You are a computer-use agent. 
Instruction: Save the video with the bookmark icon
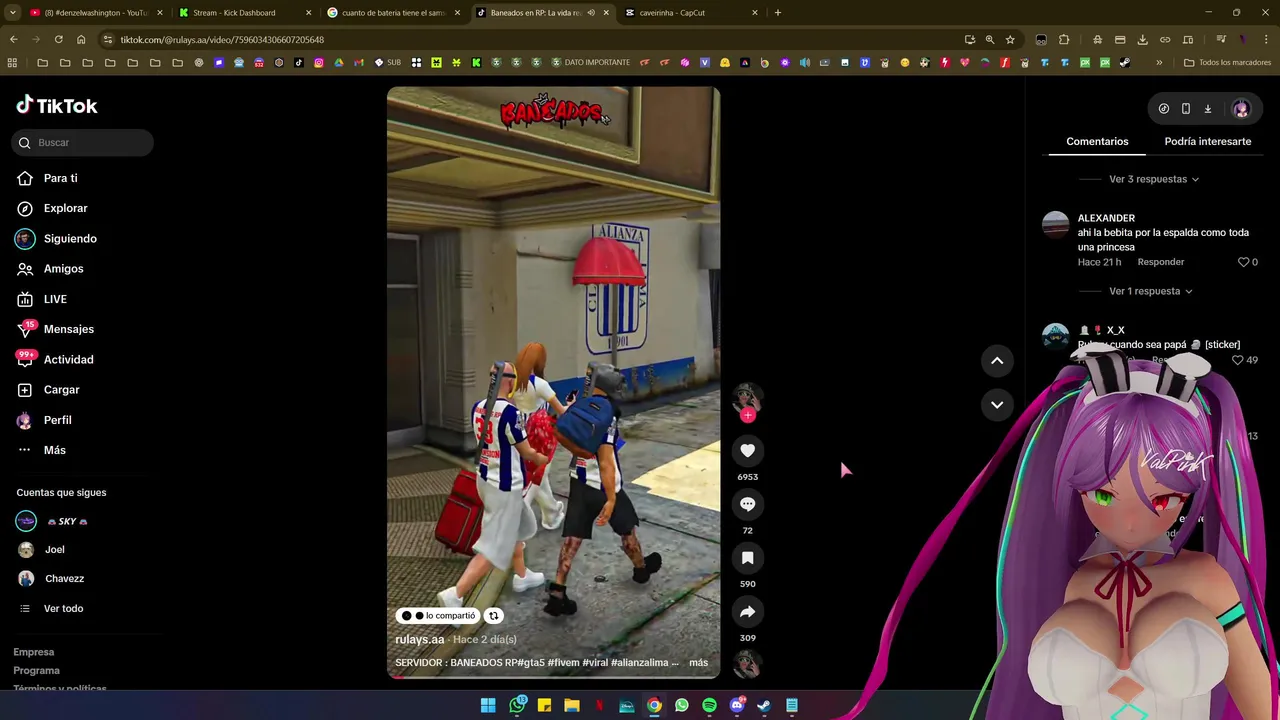tap(747, 558)
